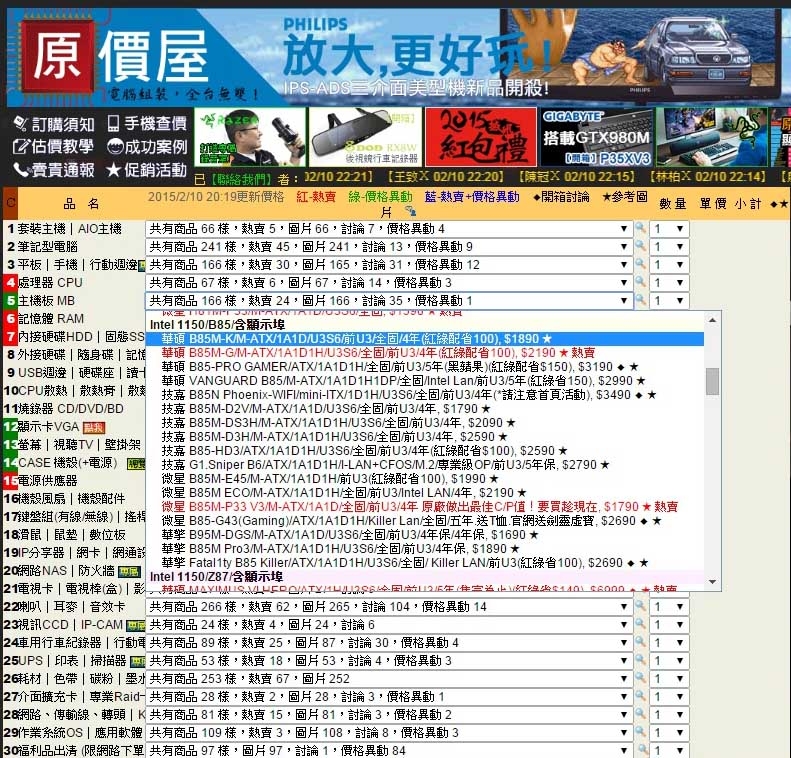Open the RX8W rear-view dashcam ad
Screen dimensions: 791x758
point(365,137)
